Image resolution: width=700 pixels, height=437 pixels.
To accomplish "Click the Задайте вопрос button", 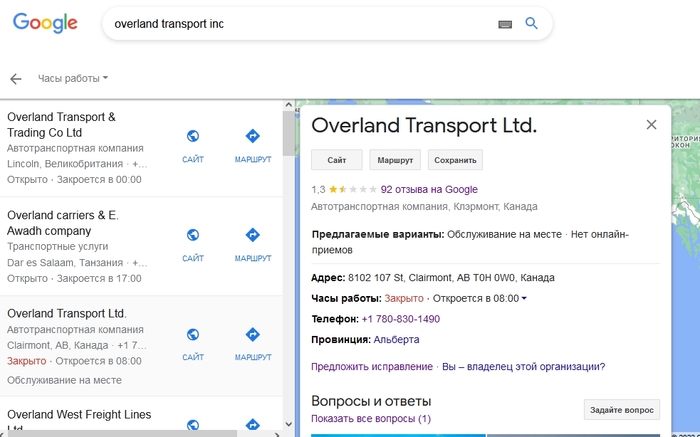I will tap(621, 409).
